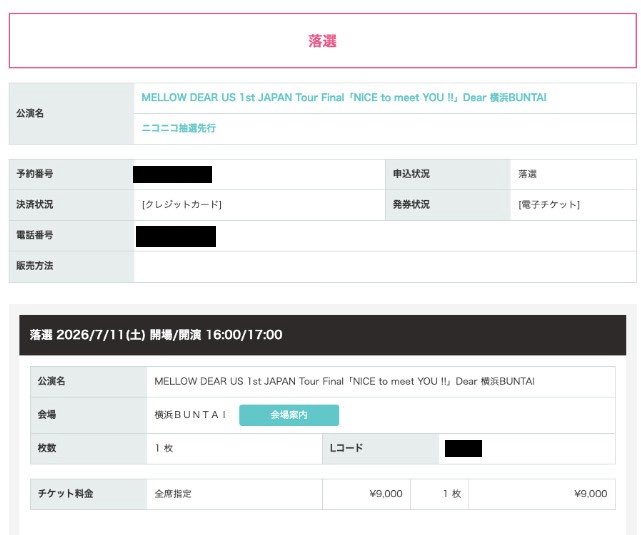Select the 枚数 label cell
The height and width of the screenshot is (535, 641).
[x=89, y=448]
